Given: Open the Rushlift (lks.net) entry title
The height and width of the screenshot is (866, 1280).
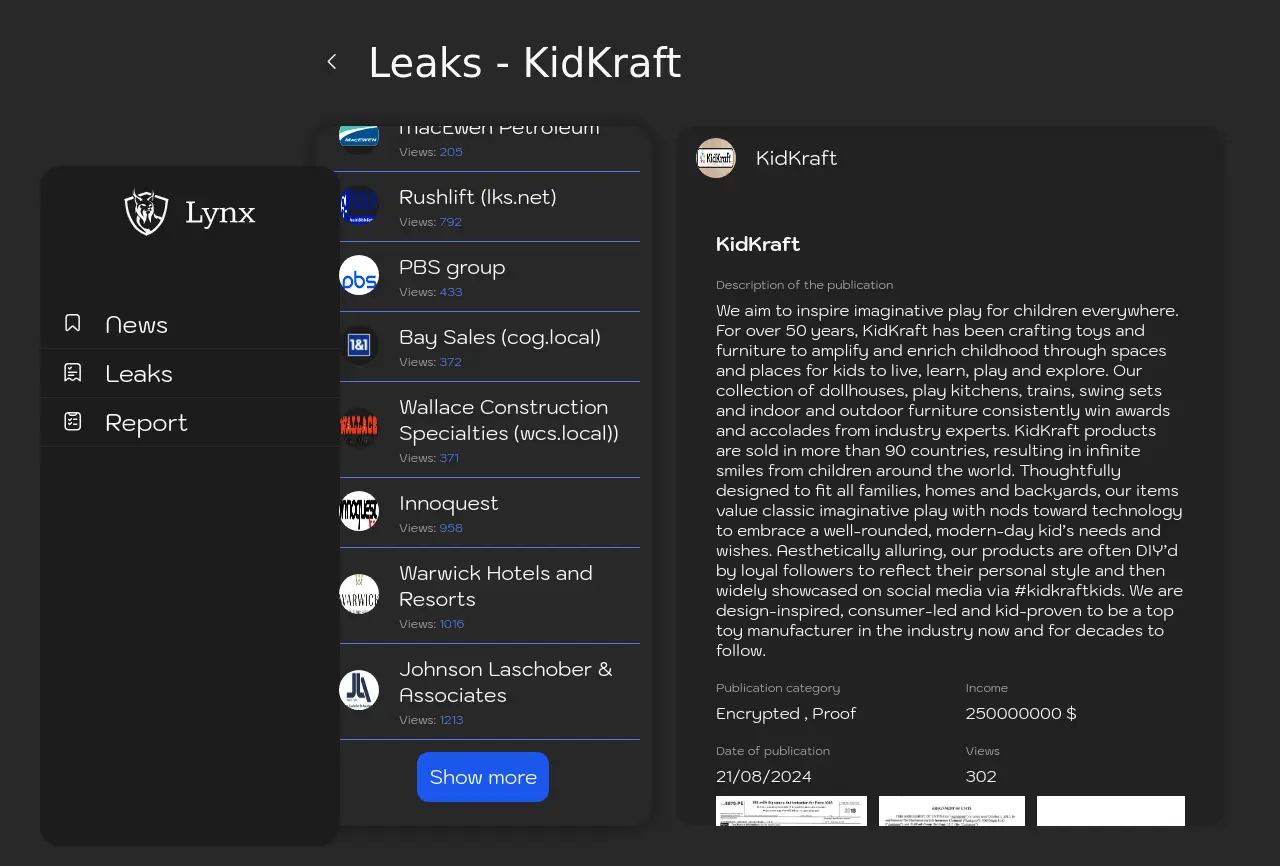Looking at the screenshot, I should [477, 197].
